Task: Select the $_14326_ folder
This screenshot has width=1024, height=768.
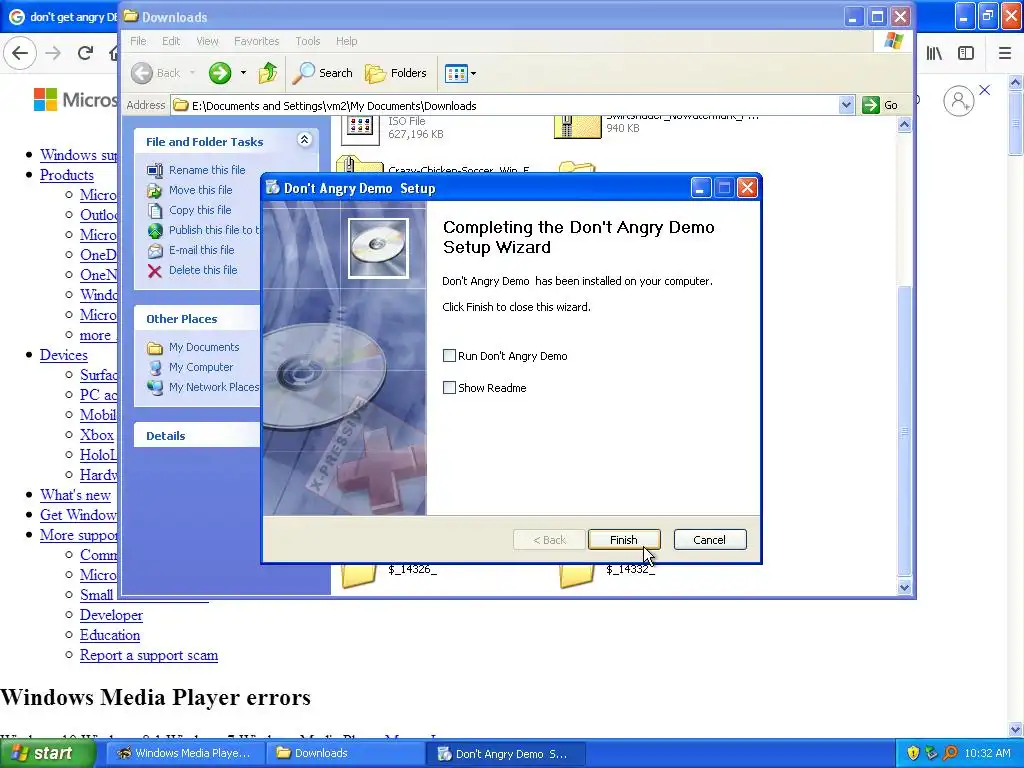Action: [359, 575]
